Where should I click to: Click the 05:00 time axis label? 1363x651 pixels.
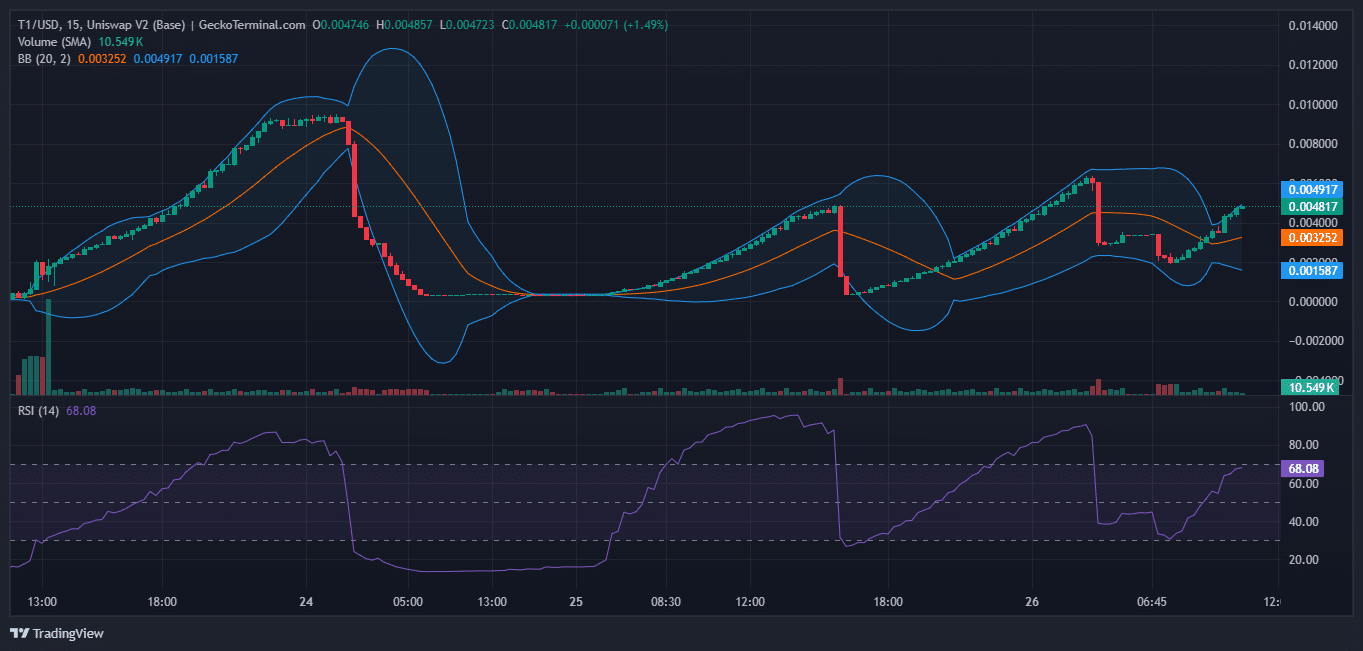pos(408,602)
